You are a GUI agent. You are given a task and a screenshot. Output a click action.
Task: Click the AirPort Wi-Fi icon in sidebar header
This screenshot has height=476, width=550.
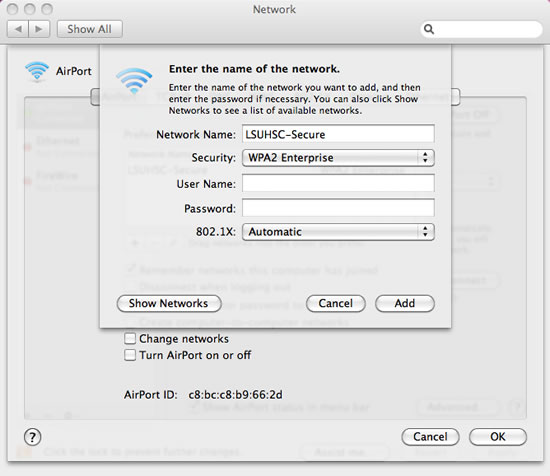[x=37, y=71]
